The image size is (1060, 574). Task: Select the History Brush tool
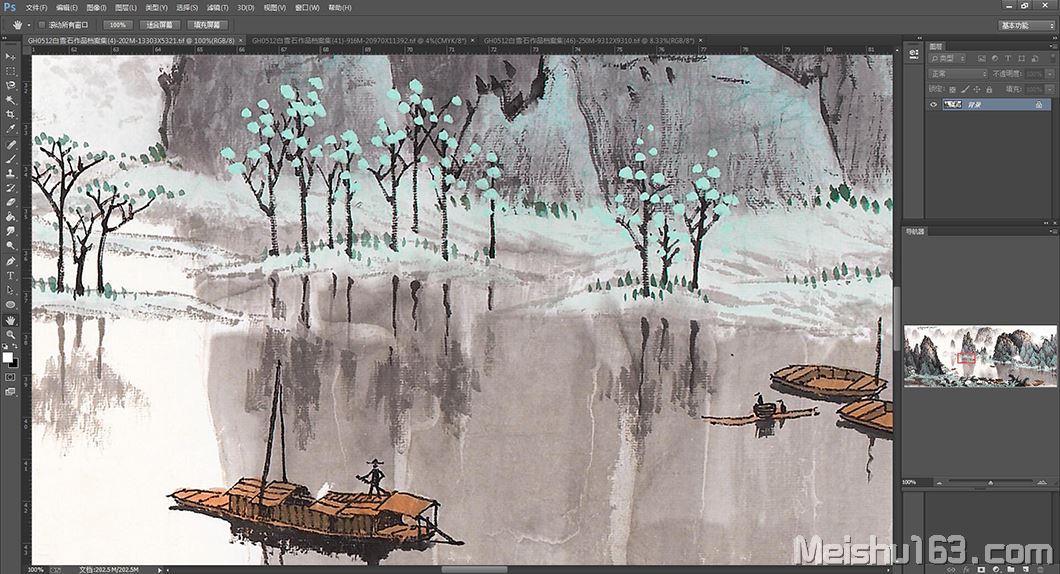10,188
